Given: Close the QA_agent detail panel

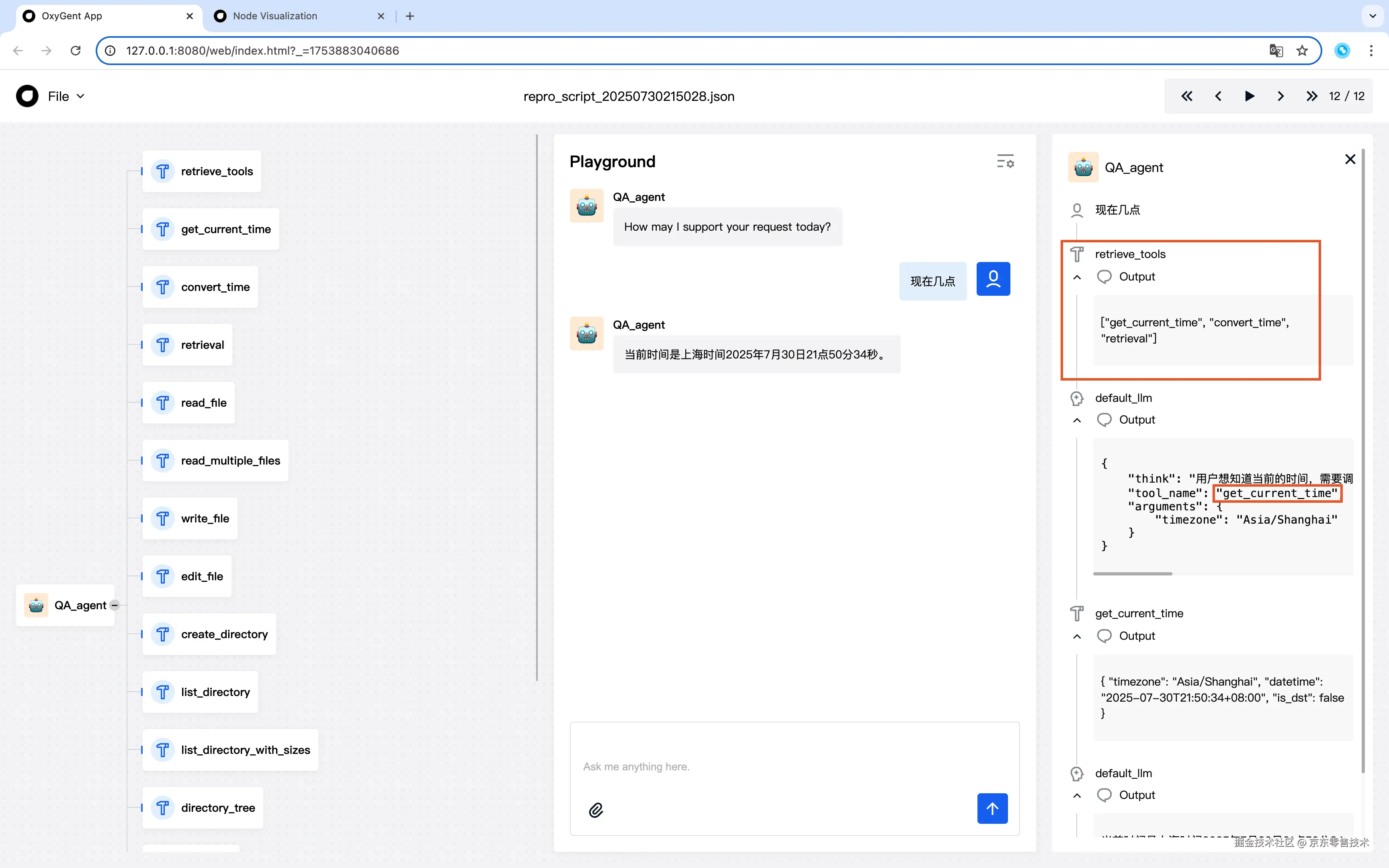Looking at the screenshot, I should click(1350, 159).
